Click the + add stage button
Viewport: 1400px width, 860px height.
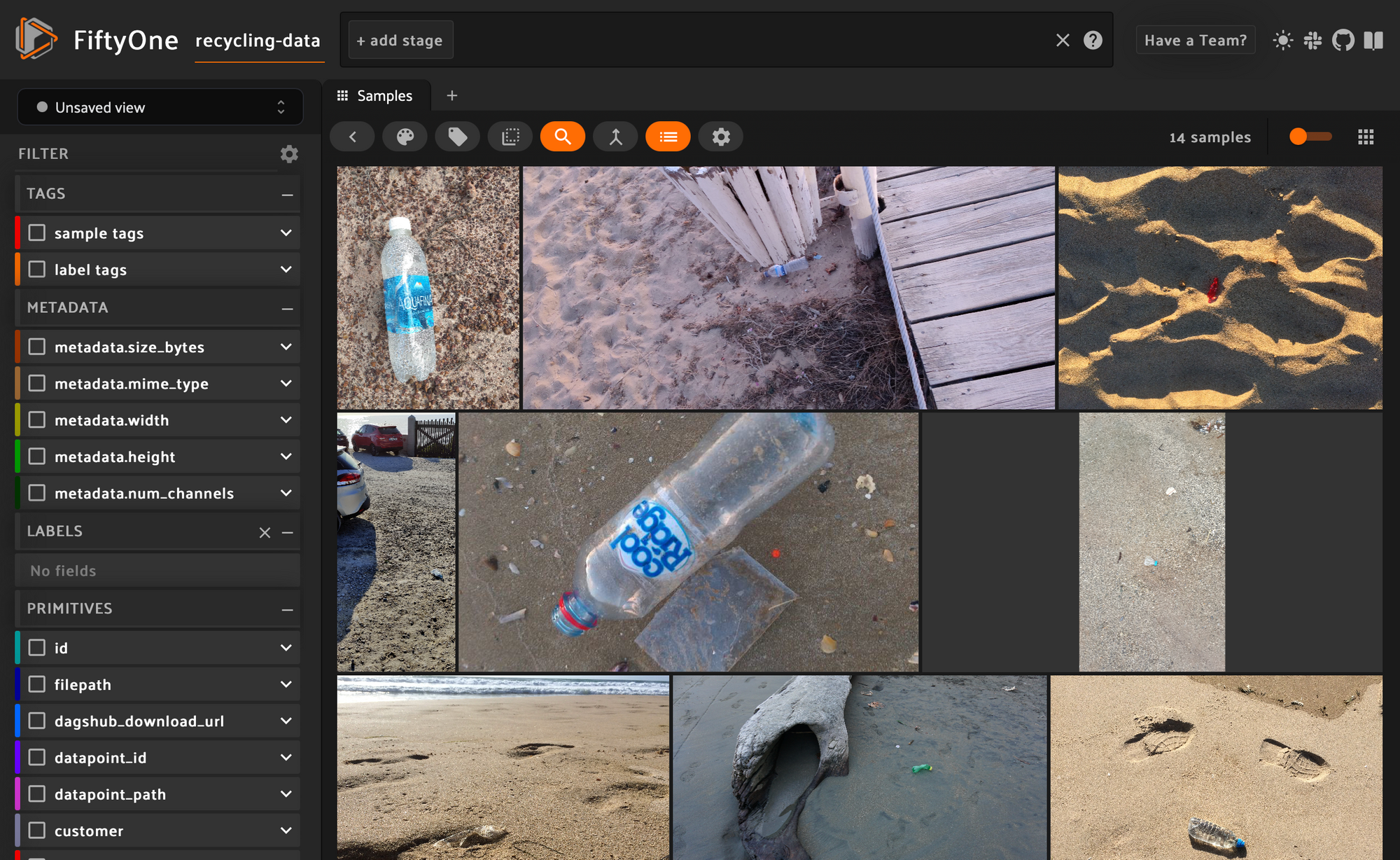coord(400,41)
